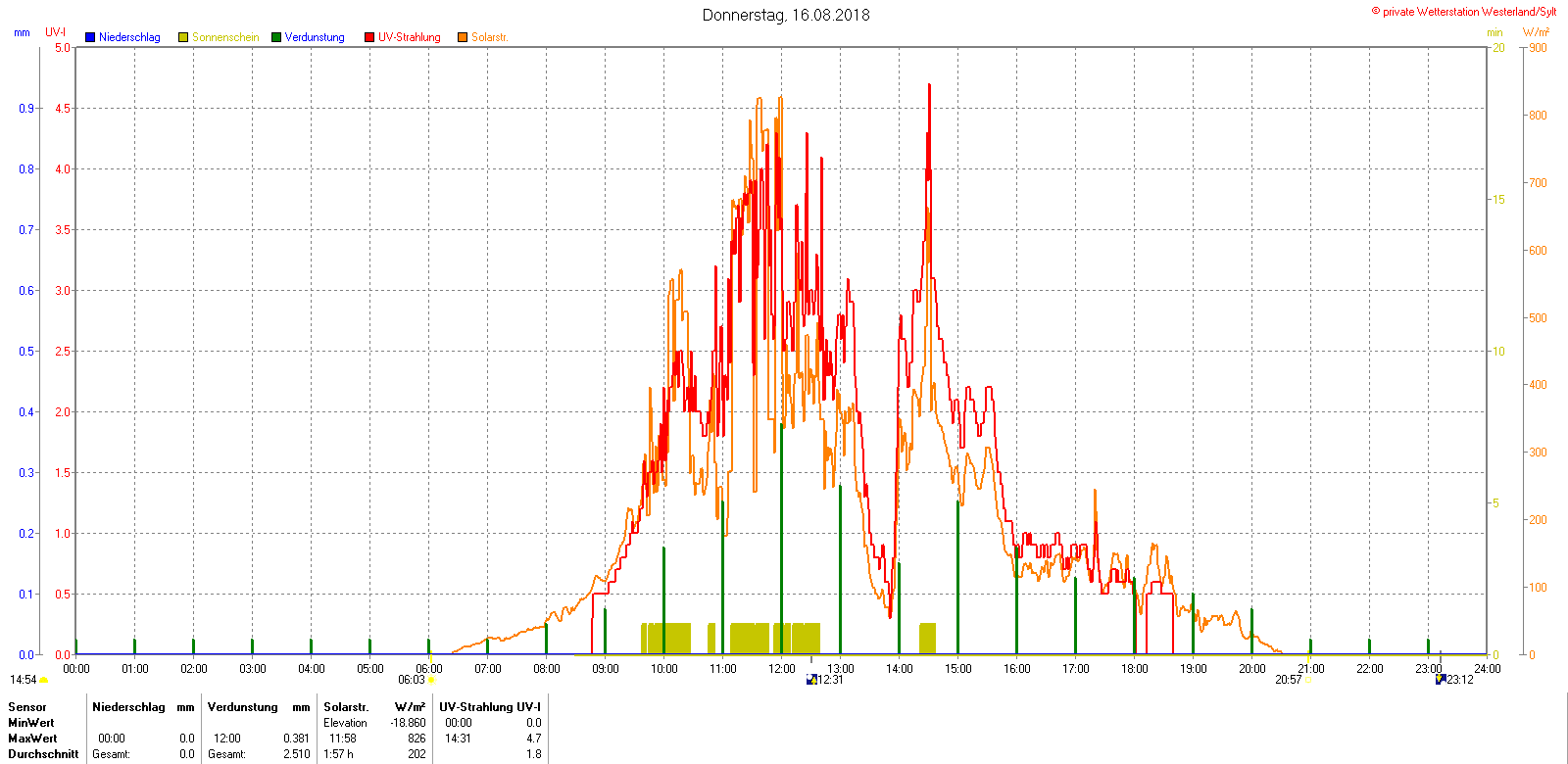Click the tall green Verdunstung bar at 12:00
This screenshot has width=1568, height=764.
(781, 539)
